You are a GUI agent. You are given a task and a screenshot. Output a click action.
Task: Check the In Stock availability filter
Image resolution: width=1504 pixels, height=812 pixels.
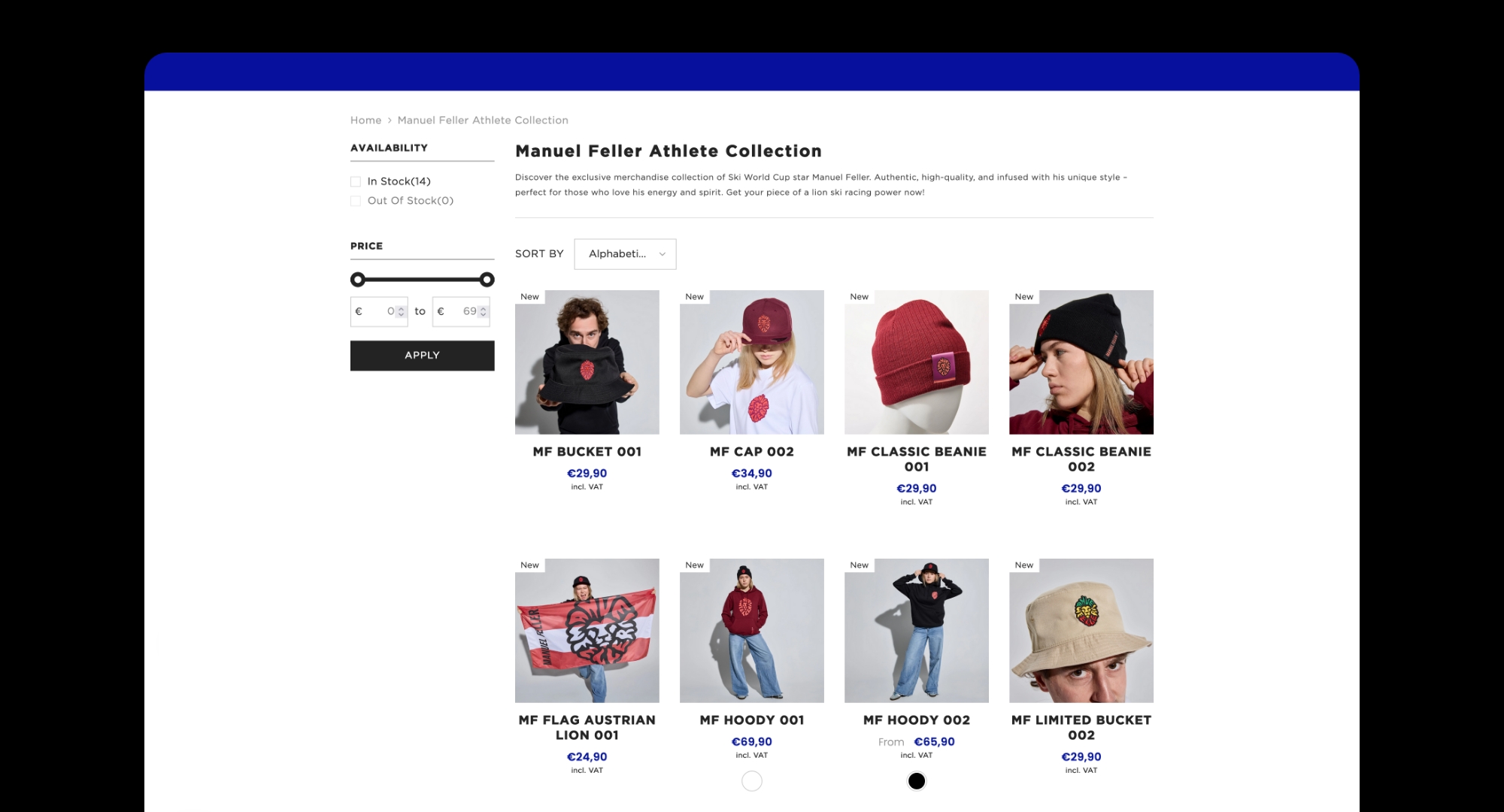(356, 181)
